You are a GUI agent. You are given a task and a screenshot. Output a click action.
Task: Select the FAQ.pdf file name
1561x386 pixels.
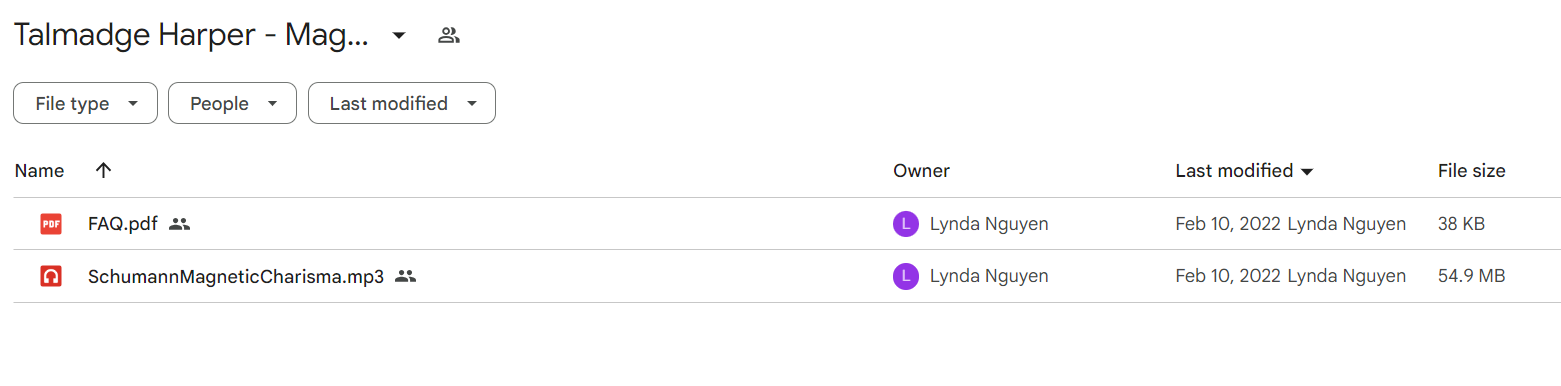tap(123, 224)
